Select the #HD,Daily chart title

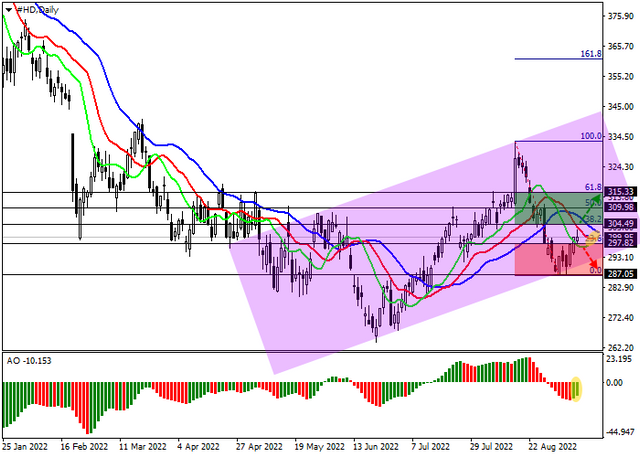tap(38, 10)
